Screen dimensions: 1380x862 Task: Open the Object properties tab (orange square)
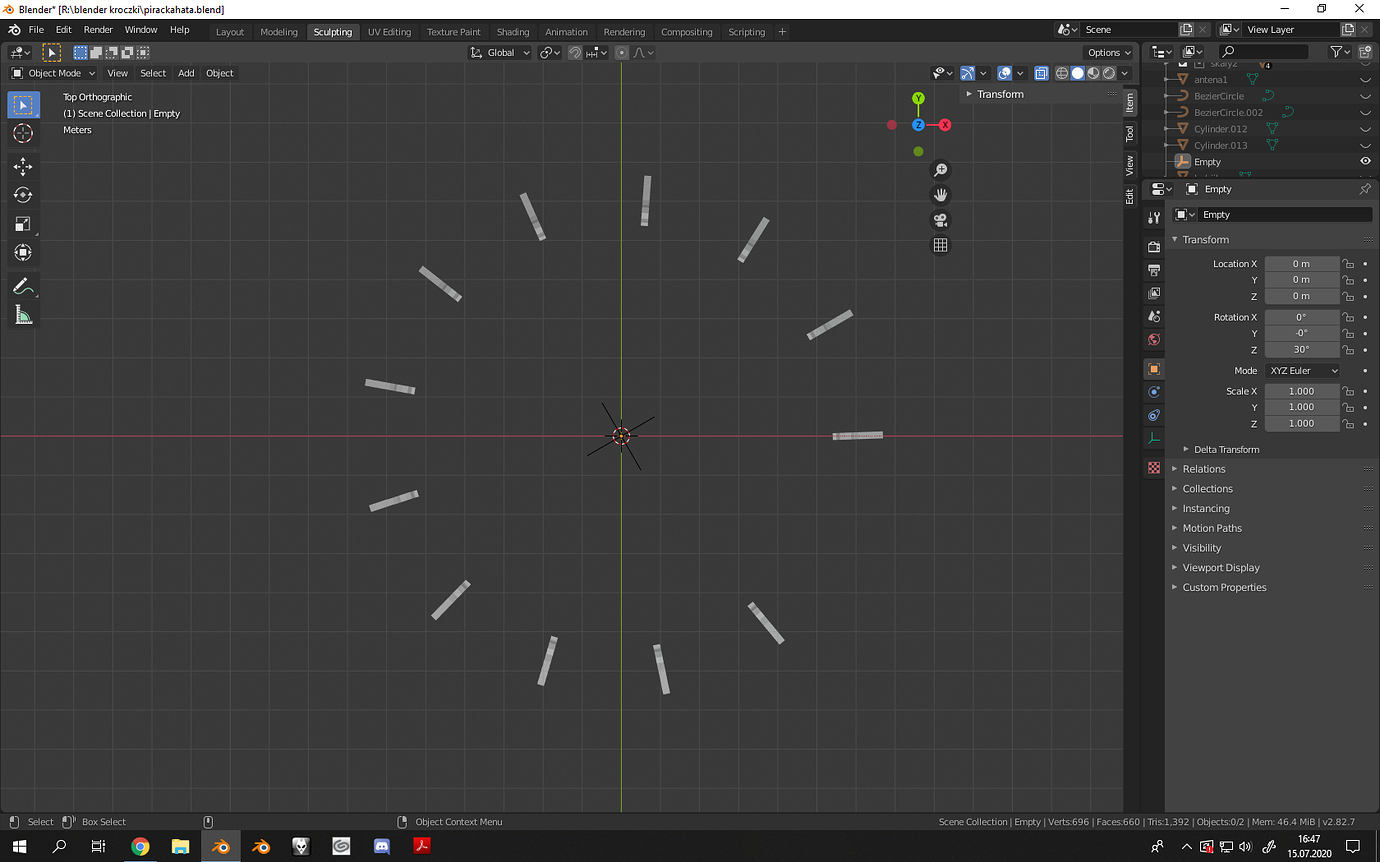click(1154, 369)
